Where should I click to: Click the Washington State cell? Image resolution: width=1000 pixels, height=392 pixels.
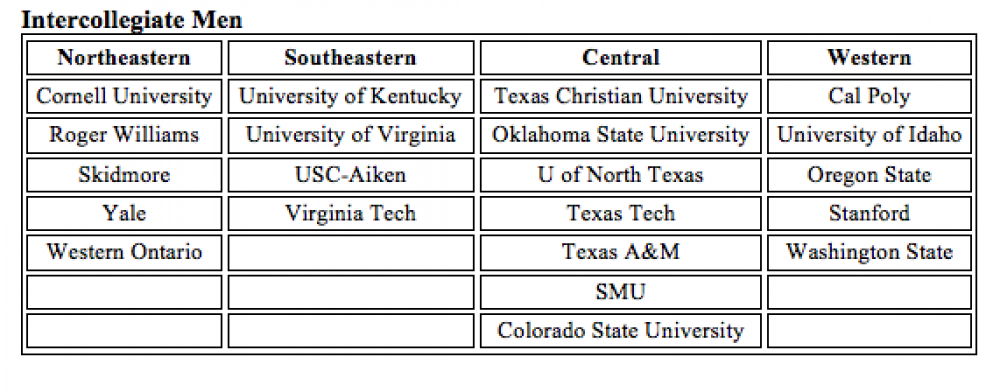pos(869,252)
